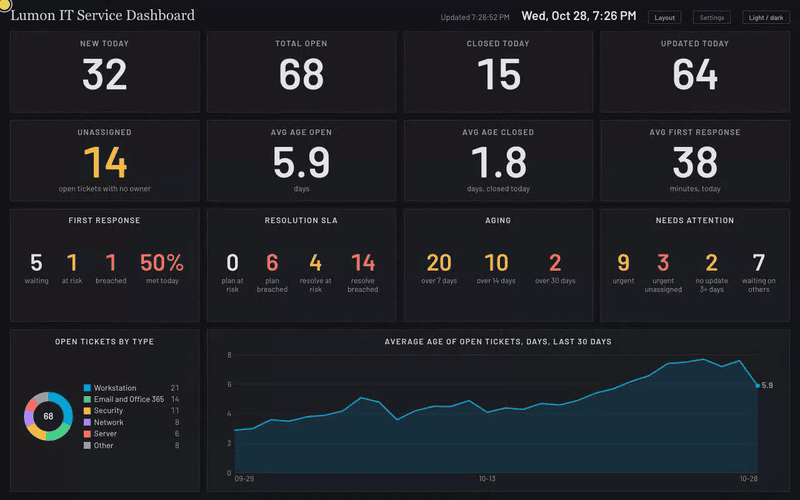The width and height of the screenshot is (800, 500).
Task: Click the Network purple legend swatch
Action: pos(87,422)
